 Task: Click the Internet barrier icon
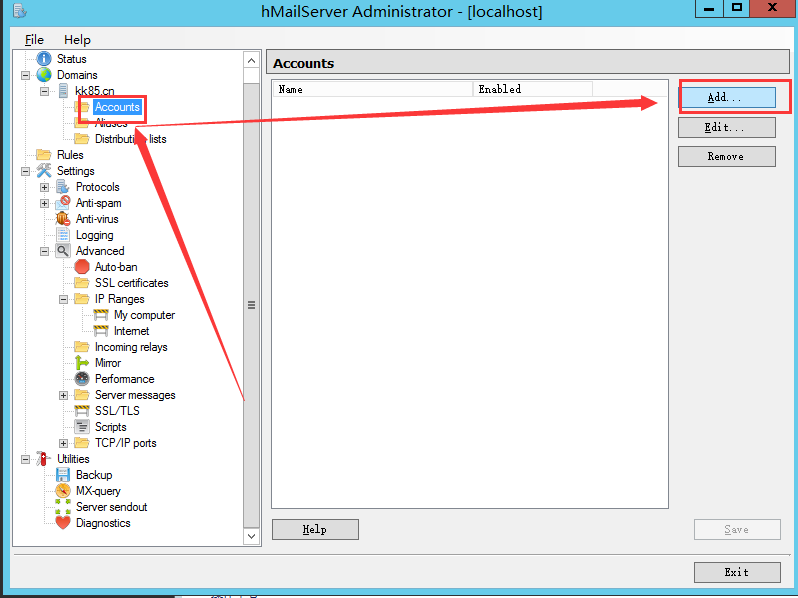pos(101,331)
